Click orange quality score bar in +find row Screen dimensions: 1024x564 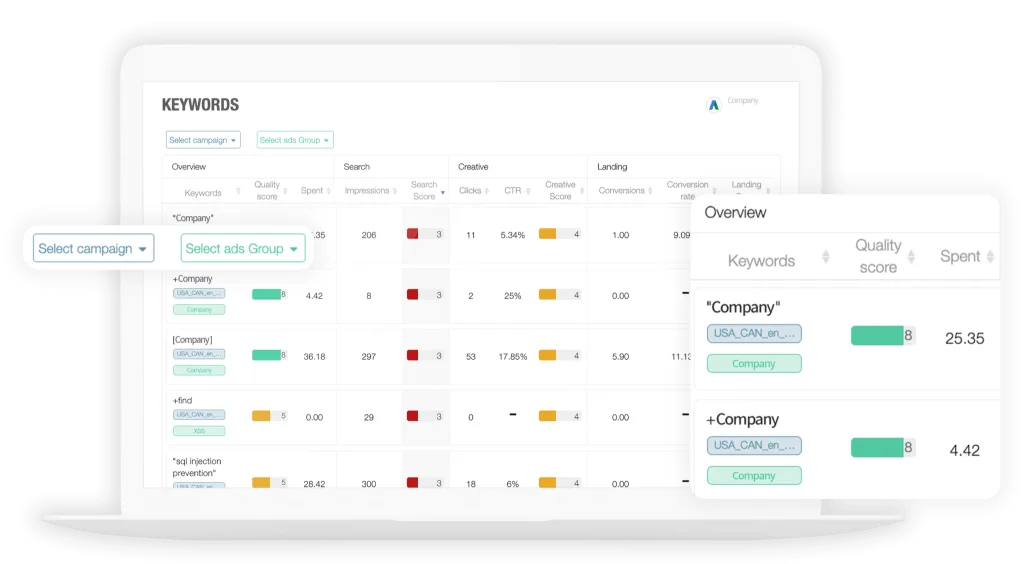pyautogui.click(x=261, y=416)
